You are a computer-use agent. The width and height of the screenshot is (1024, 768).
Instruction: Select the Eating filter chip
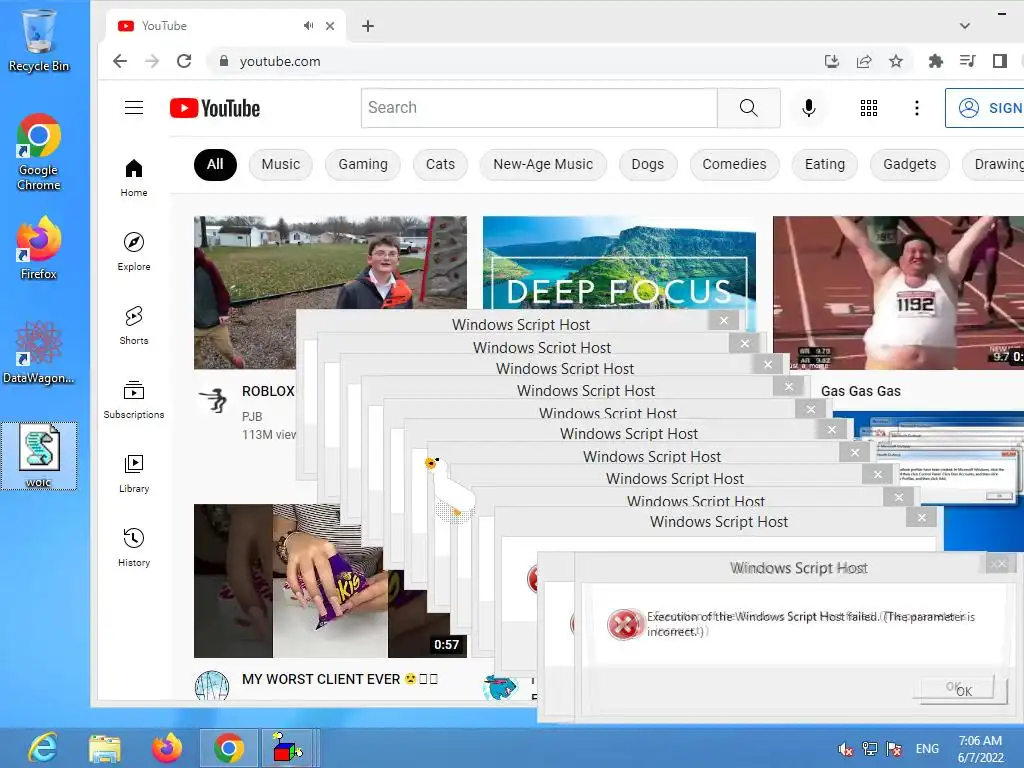coord(825,165)
